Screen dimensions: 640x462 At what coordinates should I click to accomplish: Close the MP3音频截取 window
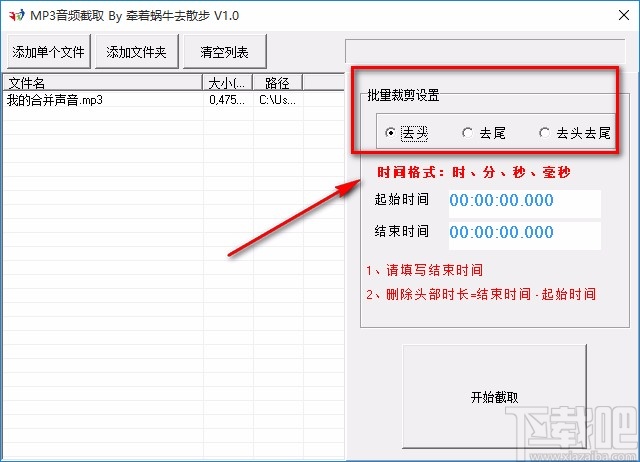point(623,16)
